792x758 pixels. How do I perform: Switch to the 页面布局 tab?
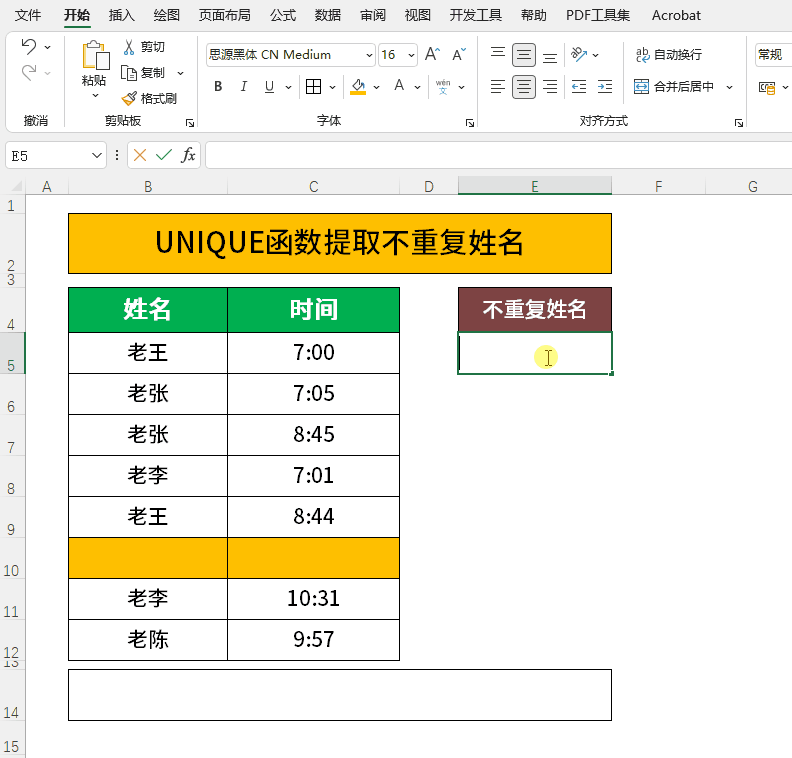pos(224,15)
